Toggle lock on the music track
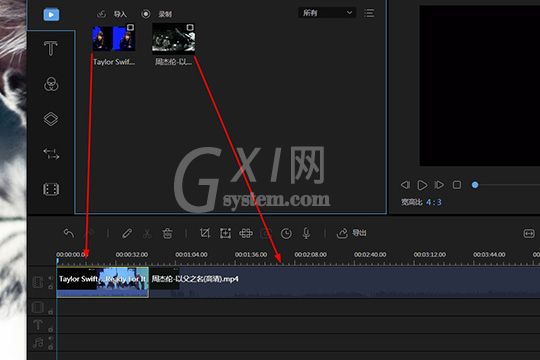The width and height of the screenshot is (540, 360). pyautogui.click(x=51, y=347)
